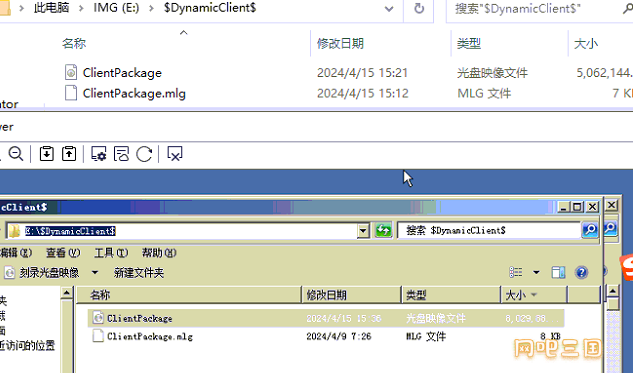Click the 新建文件夹 button
The width and height of the screenshot is (633, 373).
(138, 272)
